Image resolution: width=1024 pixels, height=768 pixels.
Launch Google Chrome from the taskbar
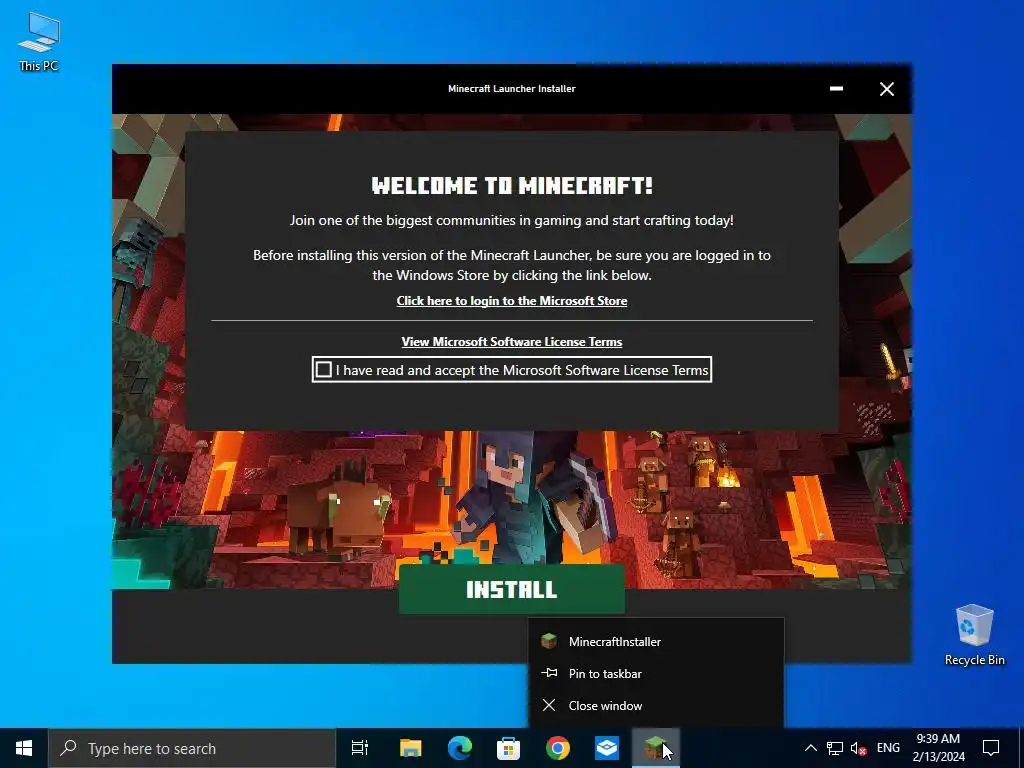pyautogui.click(x=558, y=748)
